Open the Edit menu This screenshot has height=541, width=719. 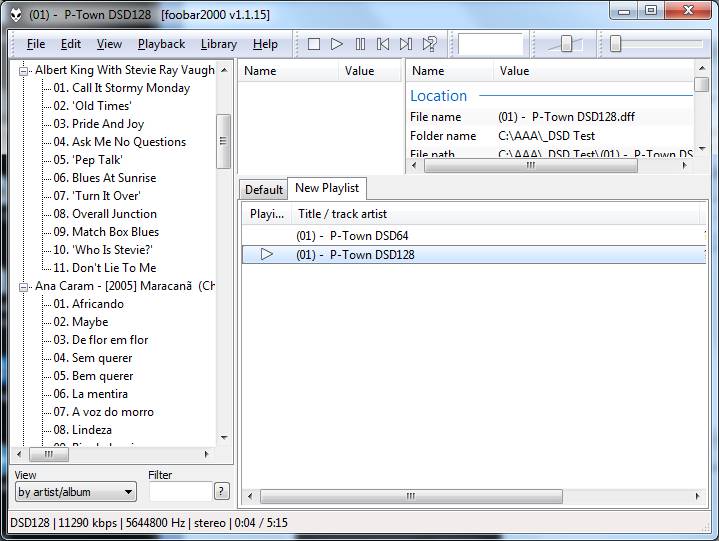71,44
